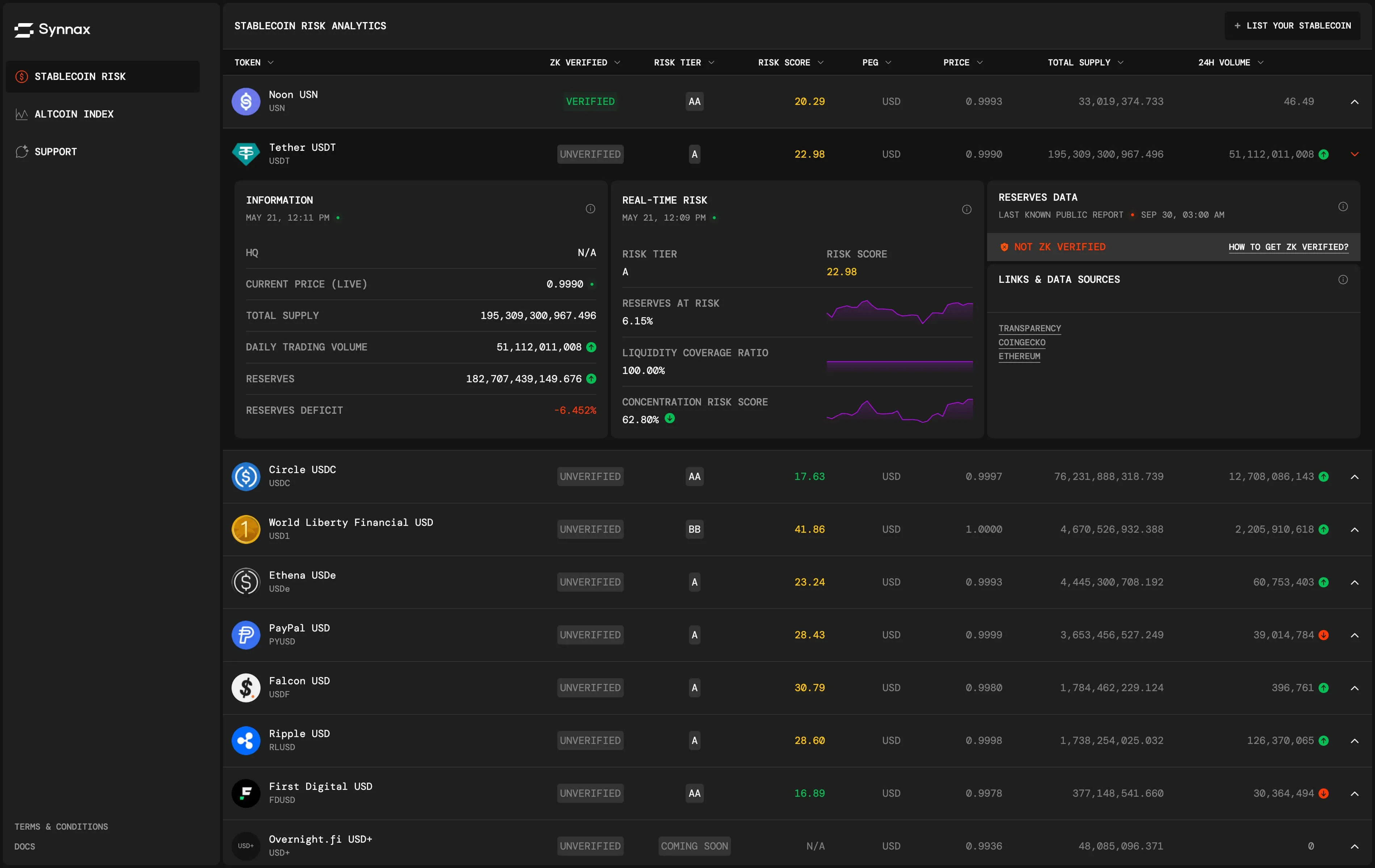
Task: Sort table by 24H Volume column
Action: [1231, 62]
